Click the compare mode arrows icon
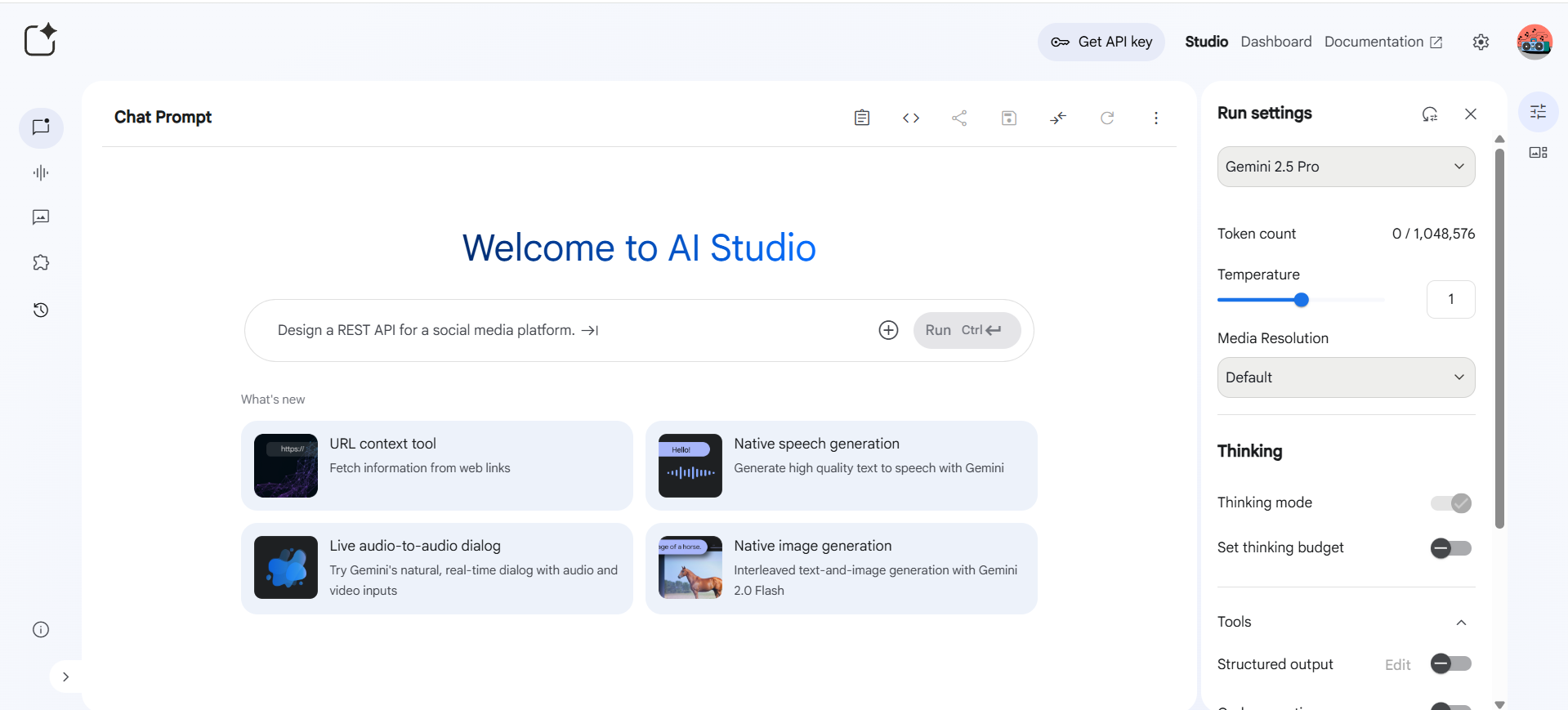 pos(1058,118)
